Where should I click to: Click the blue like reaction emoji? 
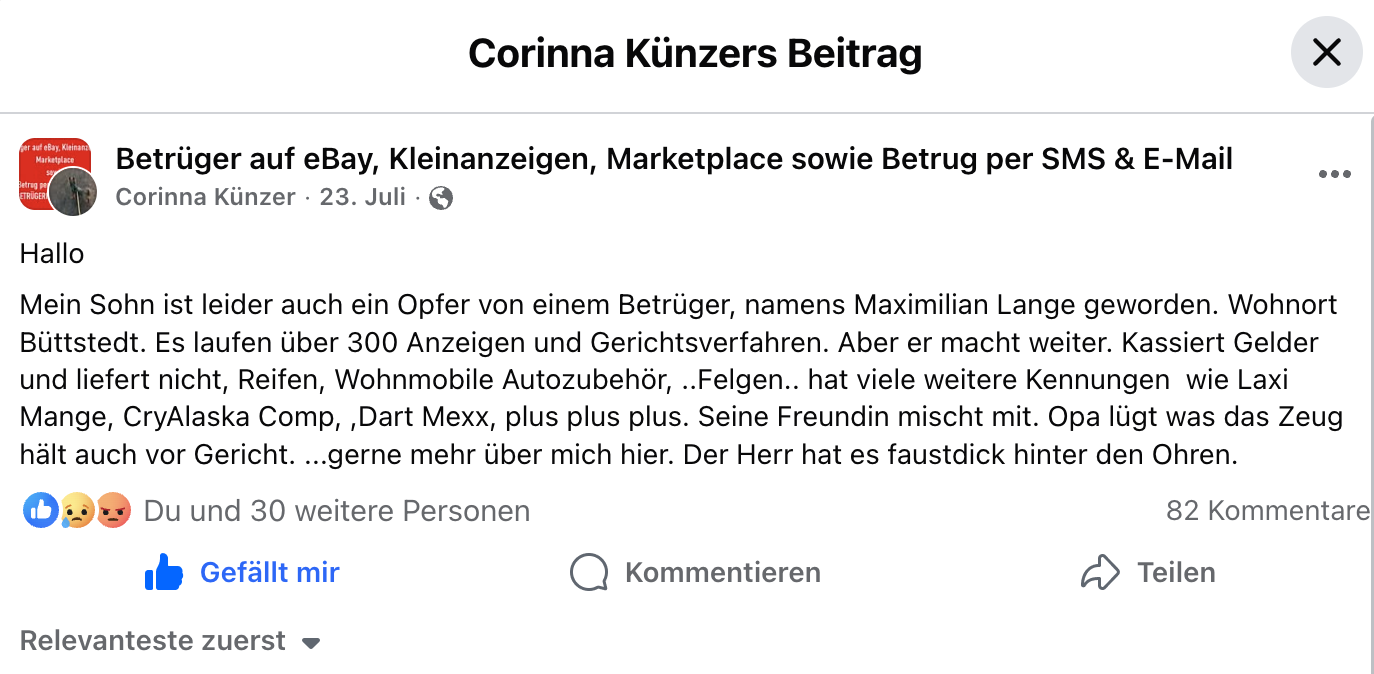coord(41,511)
